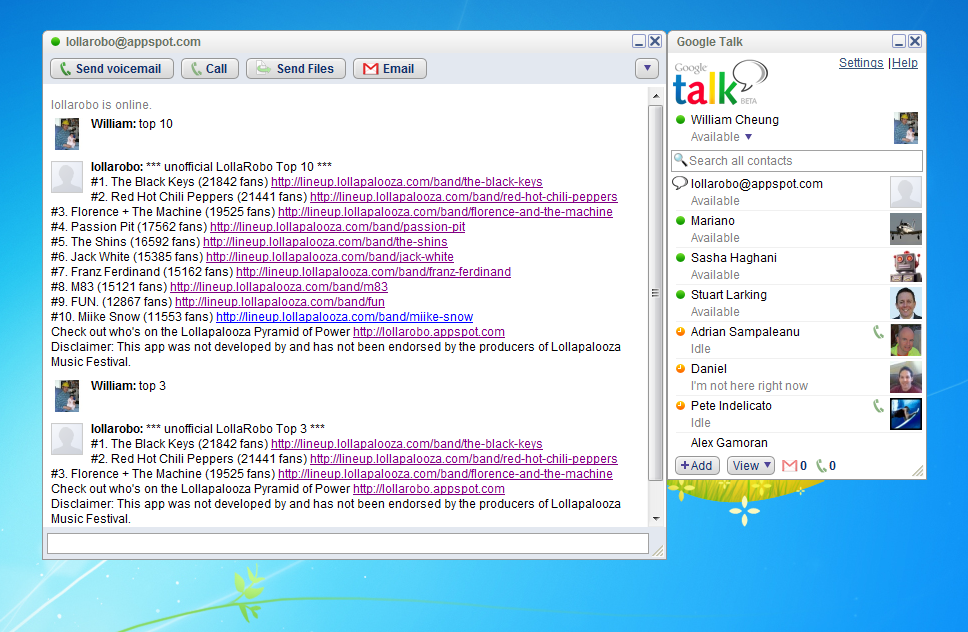The image size is (968, 632).
Task: Click the green status dot beside Mariano
Action: (680, 220)
